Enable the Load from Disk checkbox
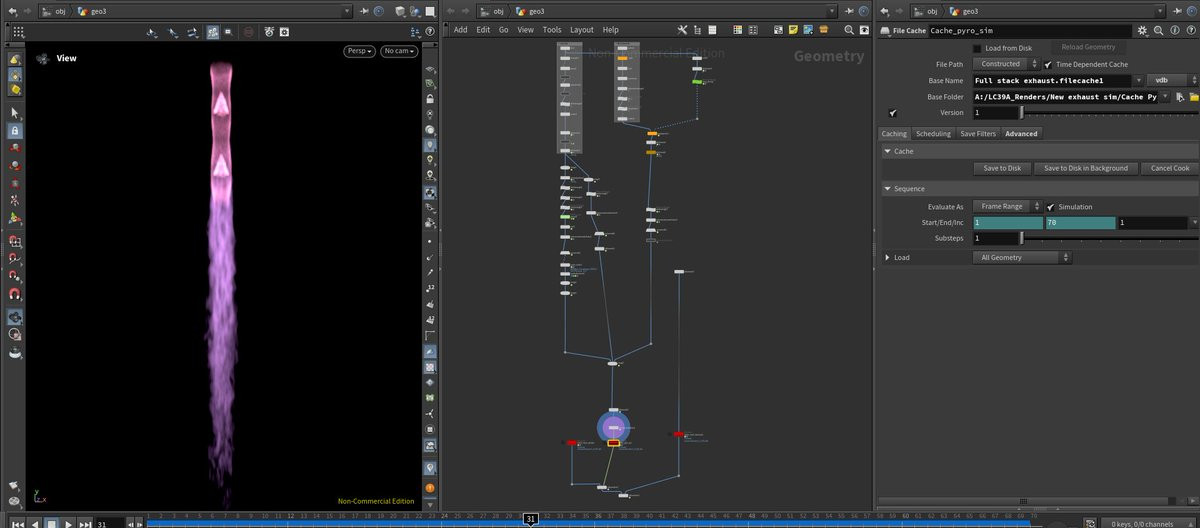The height and width of the screenshot is (528, 1200). point(977,48)
